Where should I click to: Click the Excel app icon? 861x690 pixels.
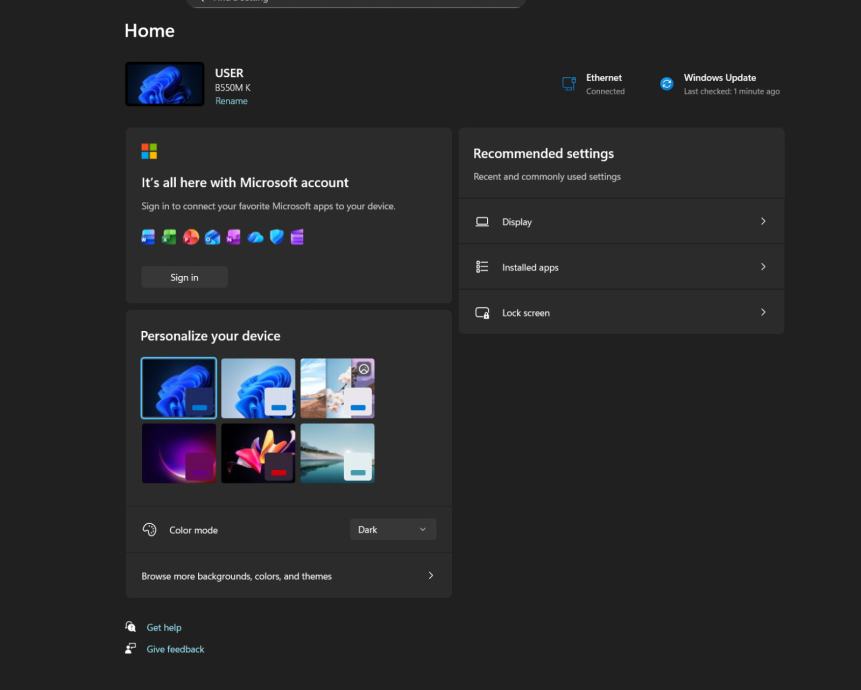click(x=170, y=237)
